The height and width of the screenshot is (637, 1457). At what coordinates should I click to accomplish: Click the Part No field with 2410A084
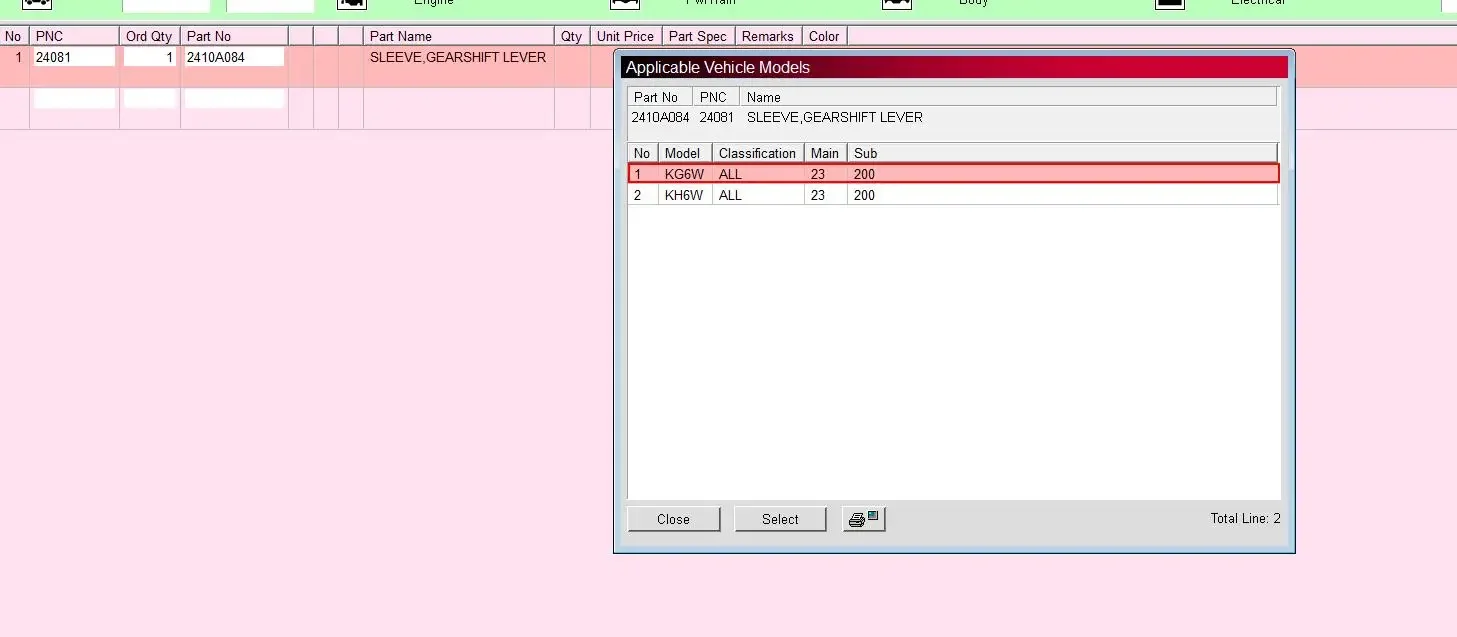click(234, 58)
